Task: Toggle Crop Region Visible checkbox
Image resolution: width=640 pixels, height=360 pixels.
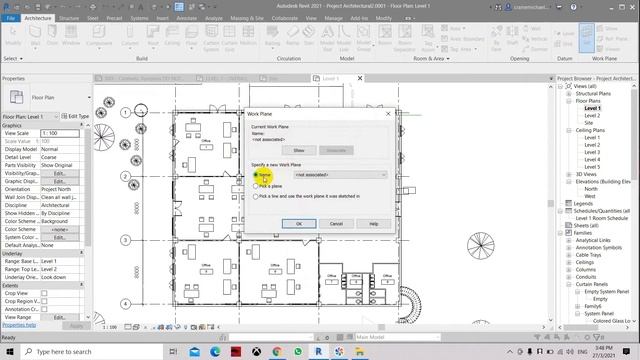Action: click(44, 301)
